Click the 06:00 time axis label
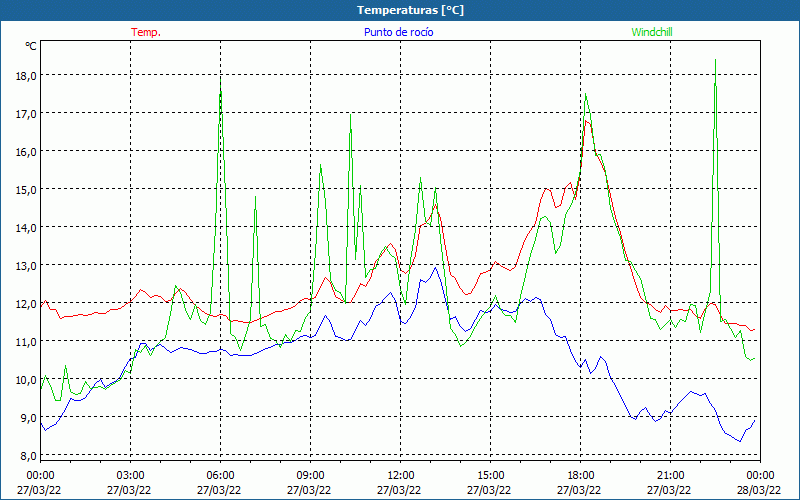 click(220, 475)
